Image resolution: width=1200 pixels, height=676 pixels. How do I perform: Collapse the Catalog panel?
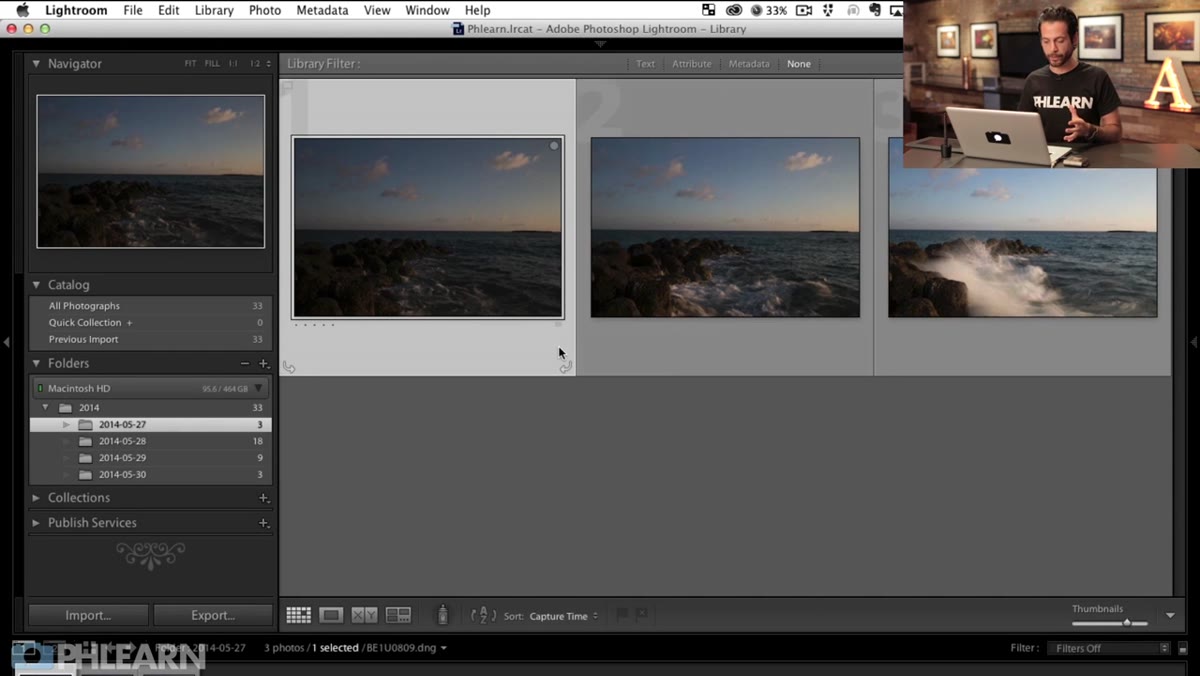pyautogui.click(x=36, y=285)
